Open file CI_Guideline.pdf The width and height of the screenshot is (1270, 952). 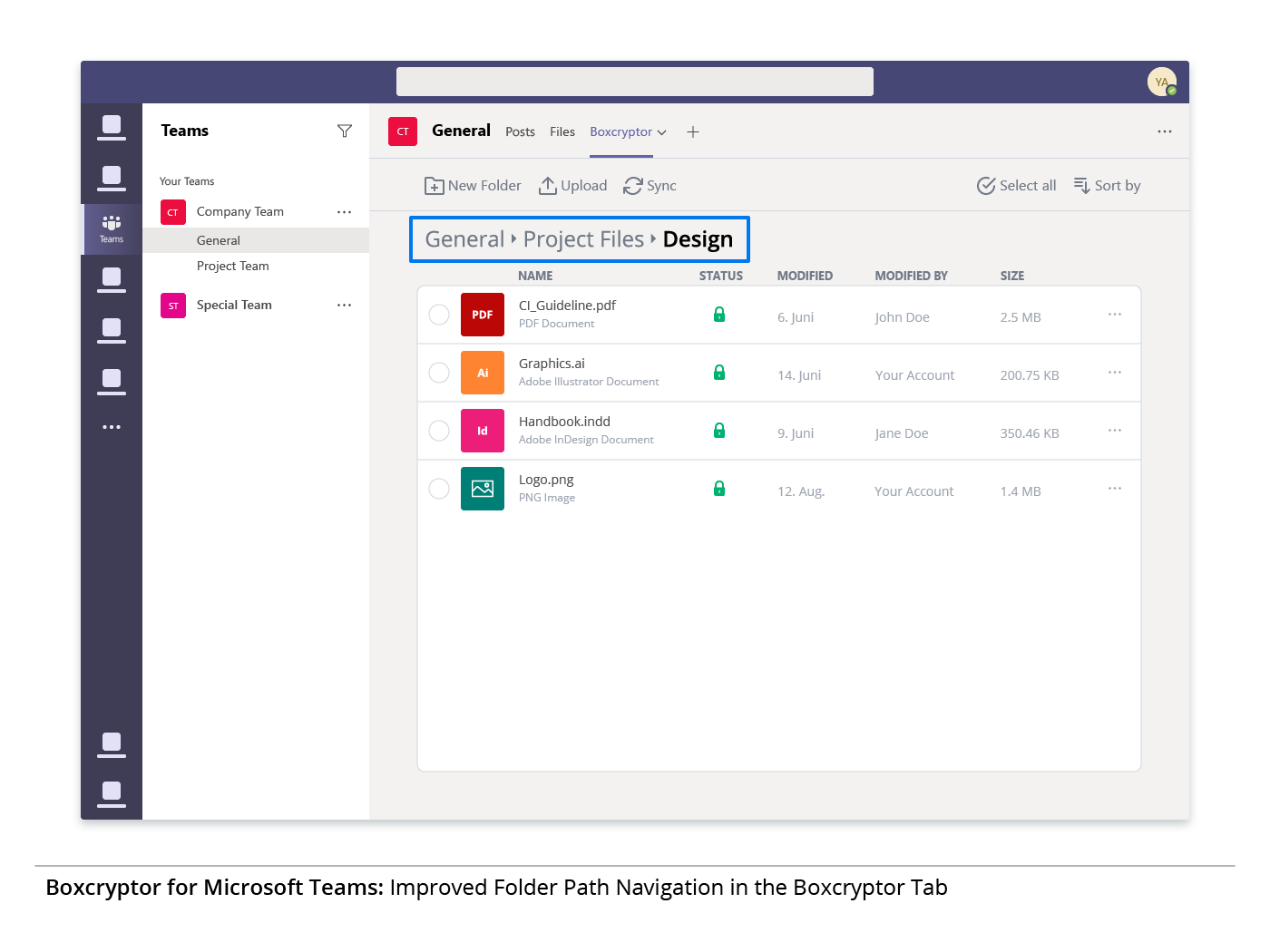pos(567,306)
